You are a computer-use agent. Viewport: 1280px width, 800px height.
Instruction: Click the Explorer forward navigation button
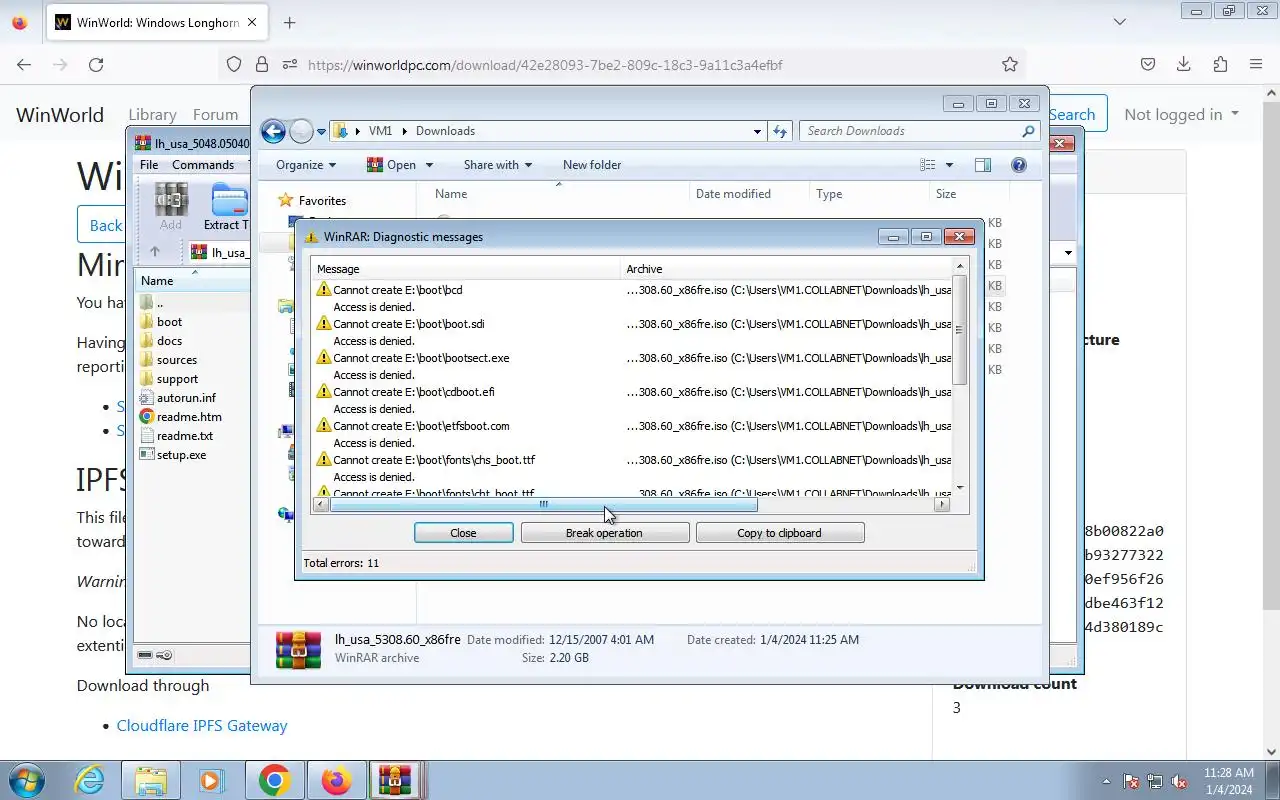[x=301, y=131]
